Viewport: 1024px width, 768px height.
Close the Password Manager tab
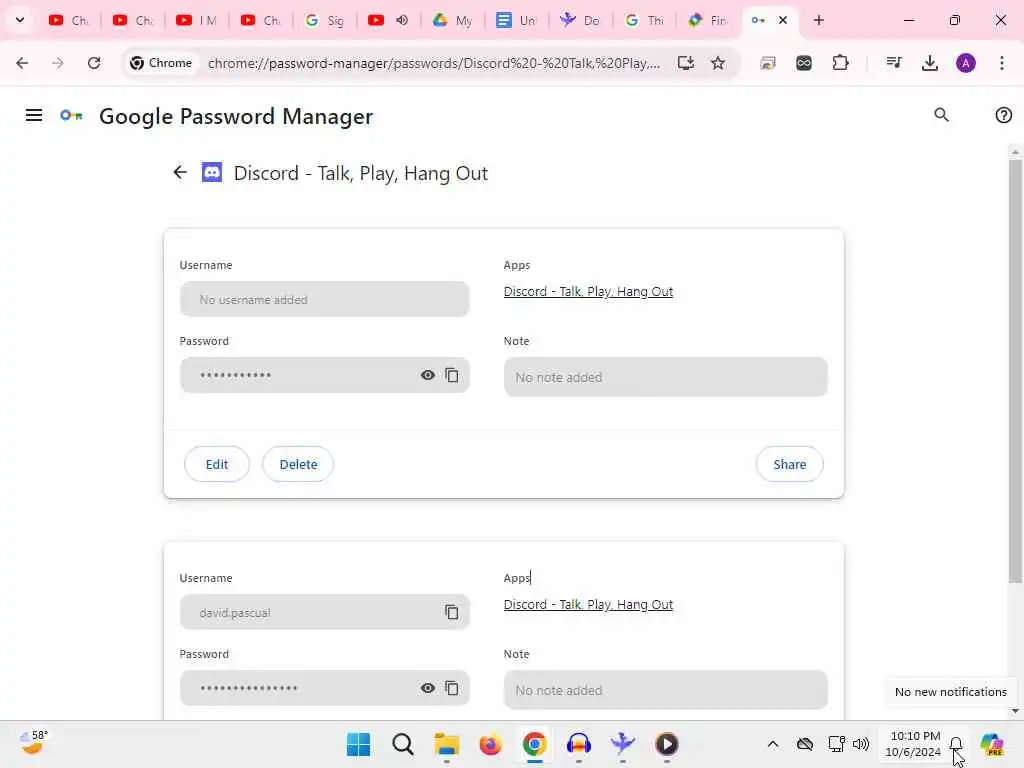click(x=783, y=20)
